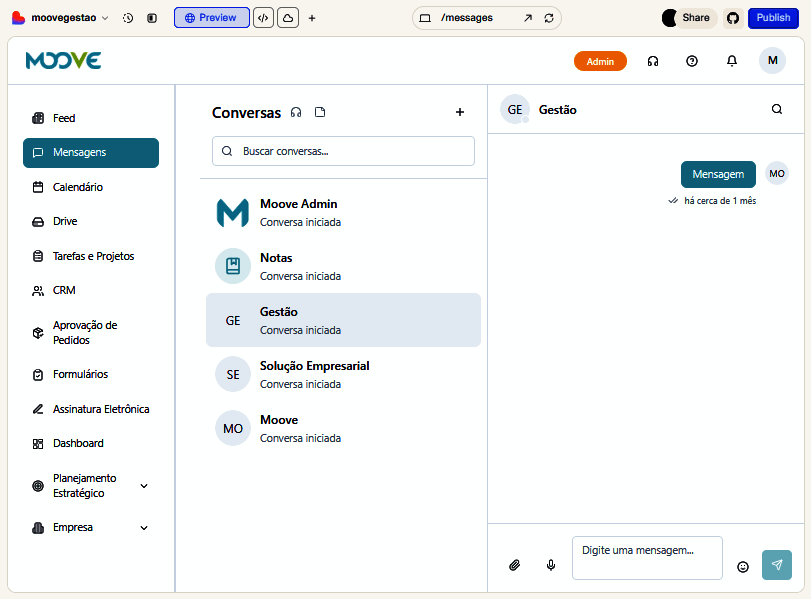Toggle the Preview mode button
The height and width of the screenshot is (599, 811).
(211, 18)
